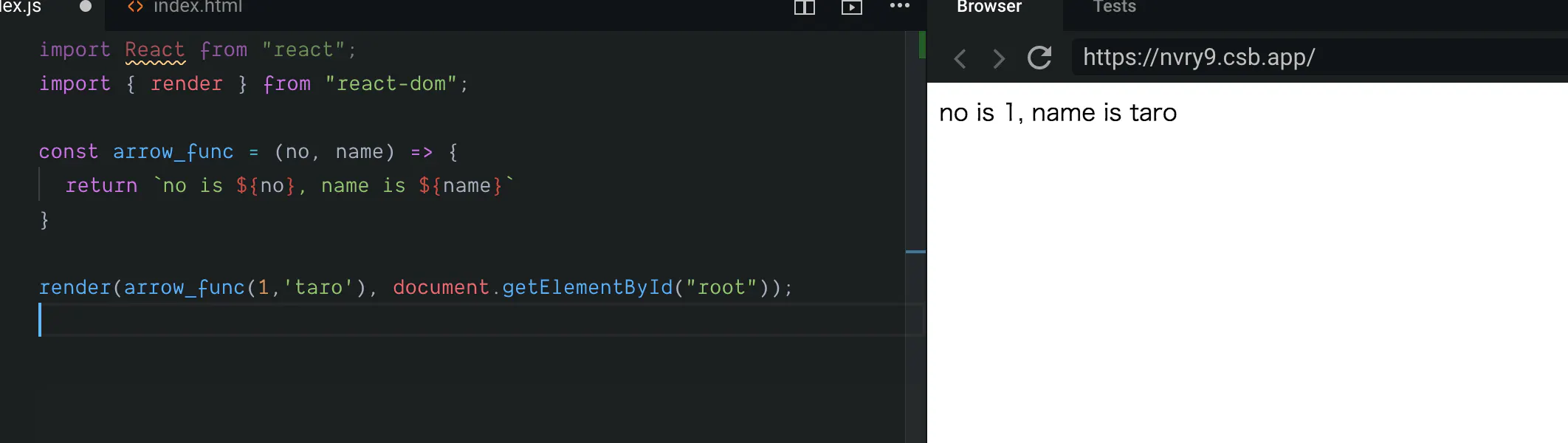Viewport: 1568px width, 443px height.
Task: Click the "root" string literal
Action: point(721,288)
